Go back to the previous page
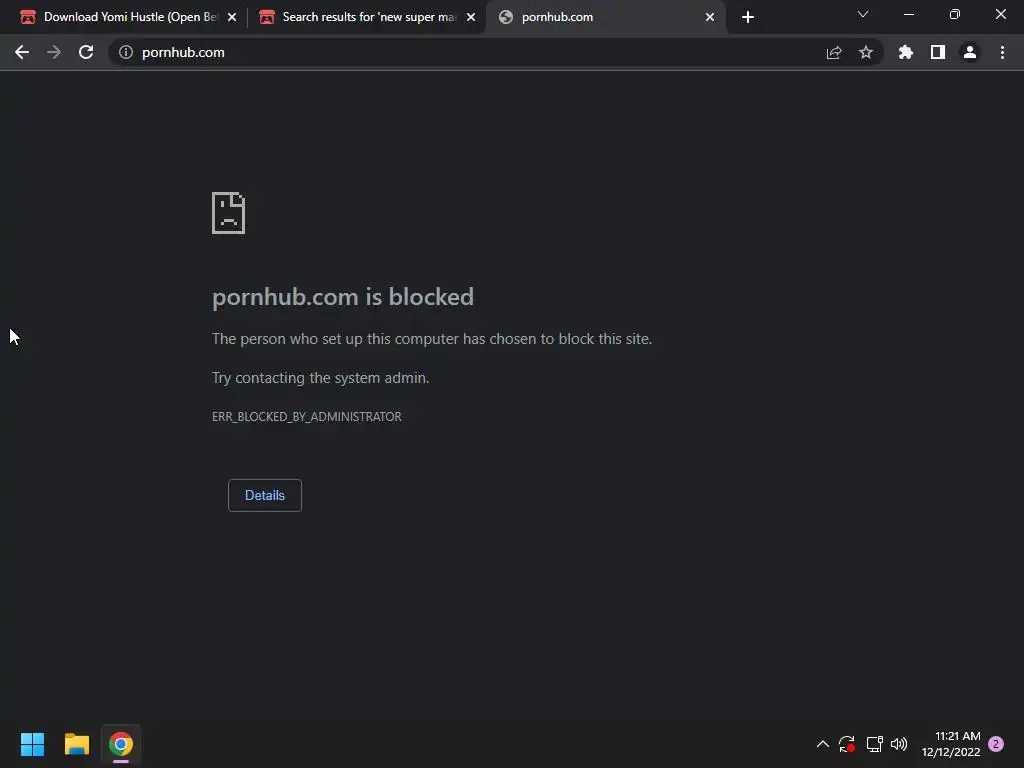Screen dimensions: 1024x768 [x=22, y=52]
